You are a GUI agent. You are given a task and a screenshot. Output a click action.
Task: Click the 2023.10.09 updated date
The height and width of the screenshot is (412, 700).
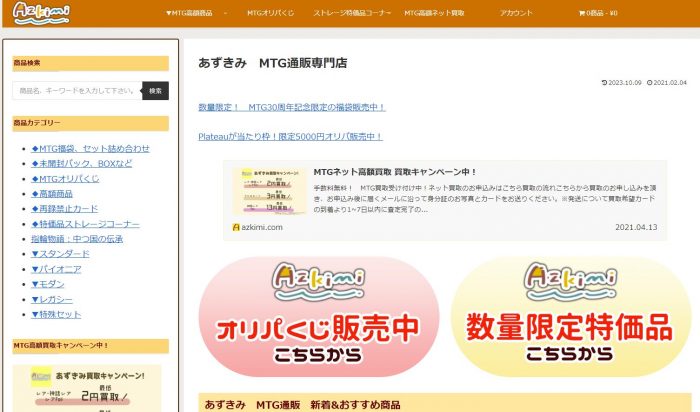click(x=621, y=83)
